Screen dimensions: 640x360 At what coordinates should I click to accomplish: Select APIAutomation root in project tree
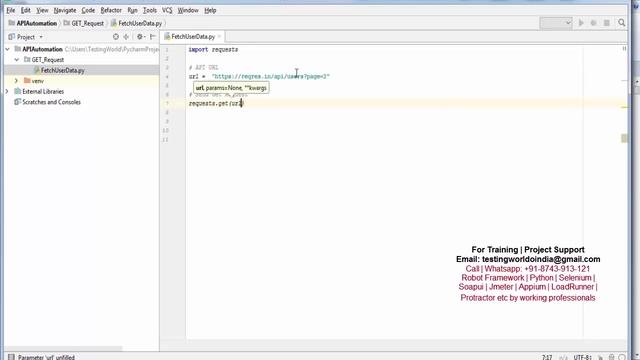(42, 49)
